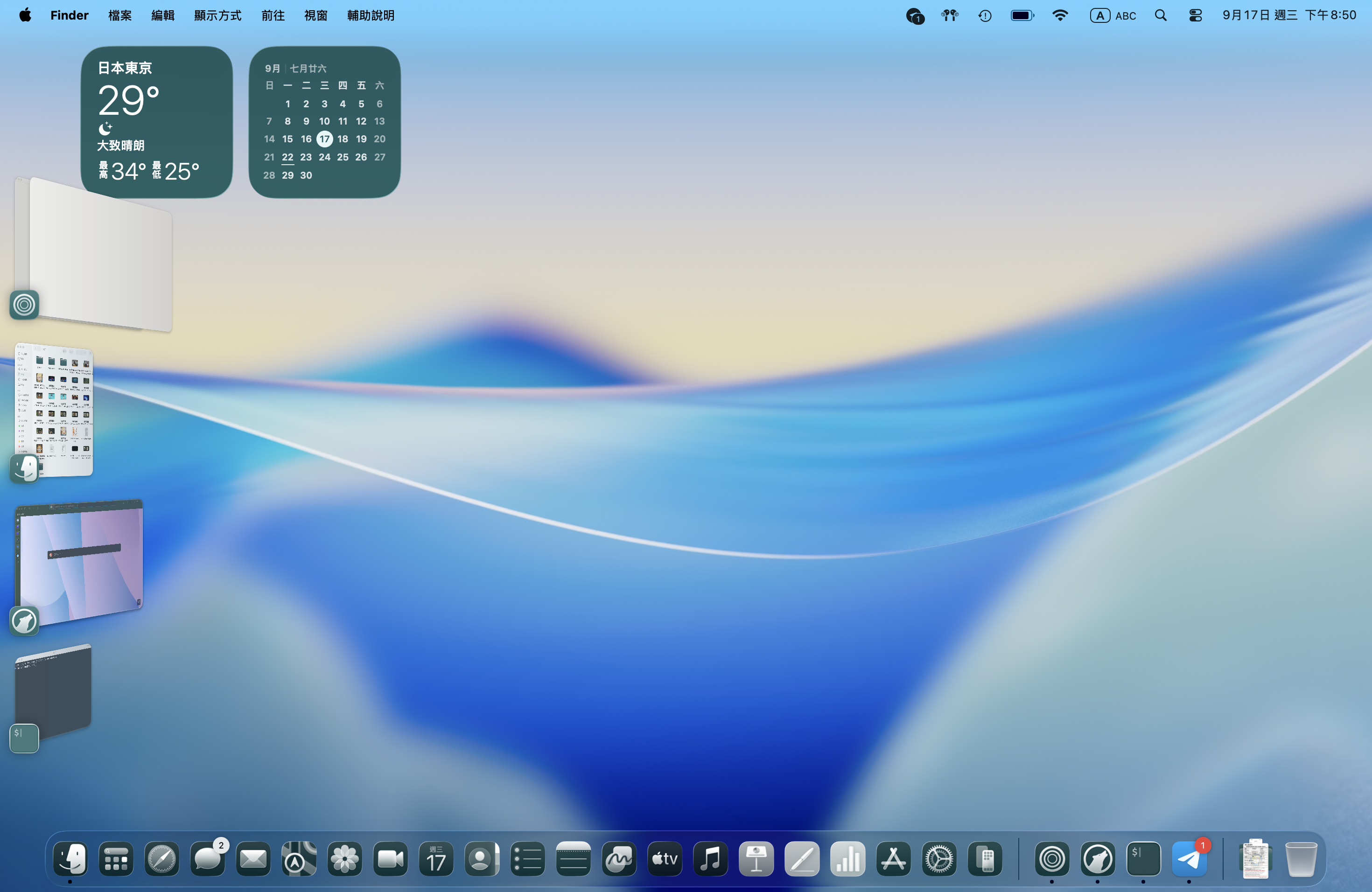This screenshot has height=892, width=1372.
Task: Launch Freeform from the Dock
Action: 619,859
